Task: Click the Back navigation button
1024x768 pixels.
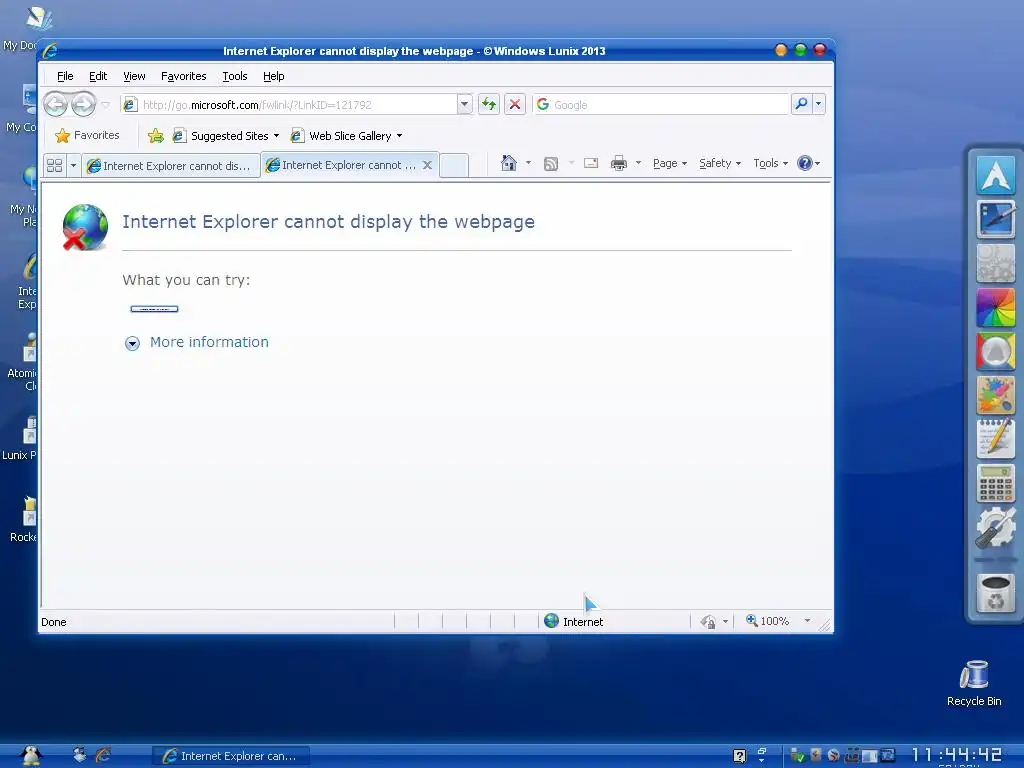Action: [x=56, y=104]
